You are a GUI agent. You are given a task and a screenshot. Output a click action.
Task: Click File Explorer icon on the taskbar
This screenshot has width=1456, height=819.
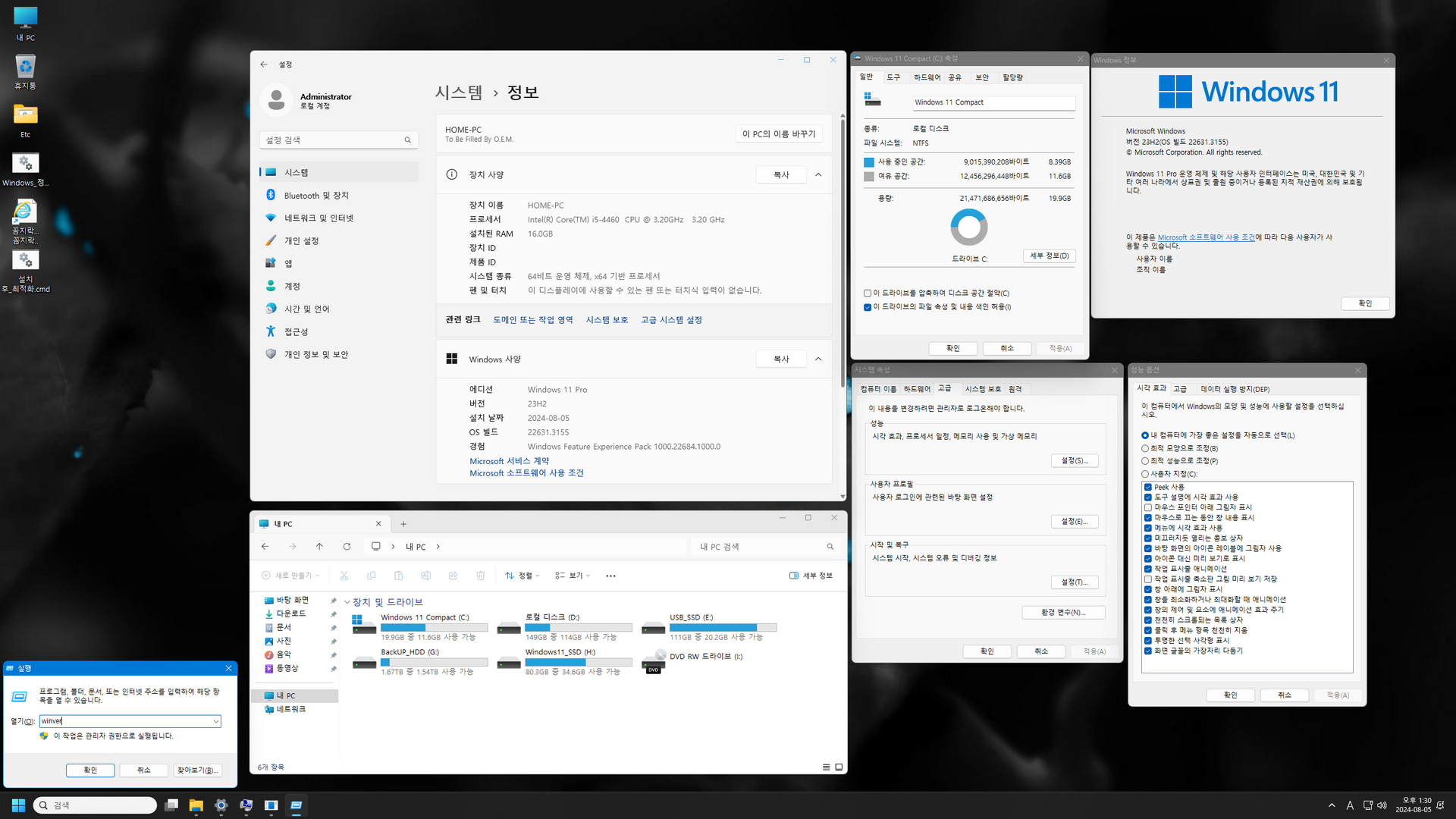(196, 805)
